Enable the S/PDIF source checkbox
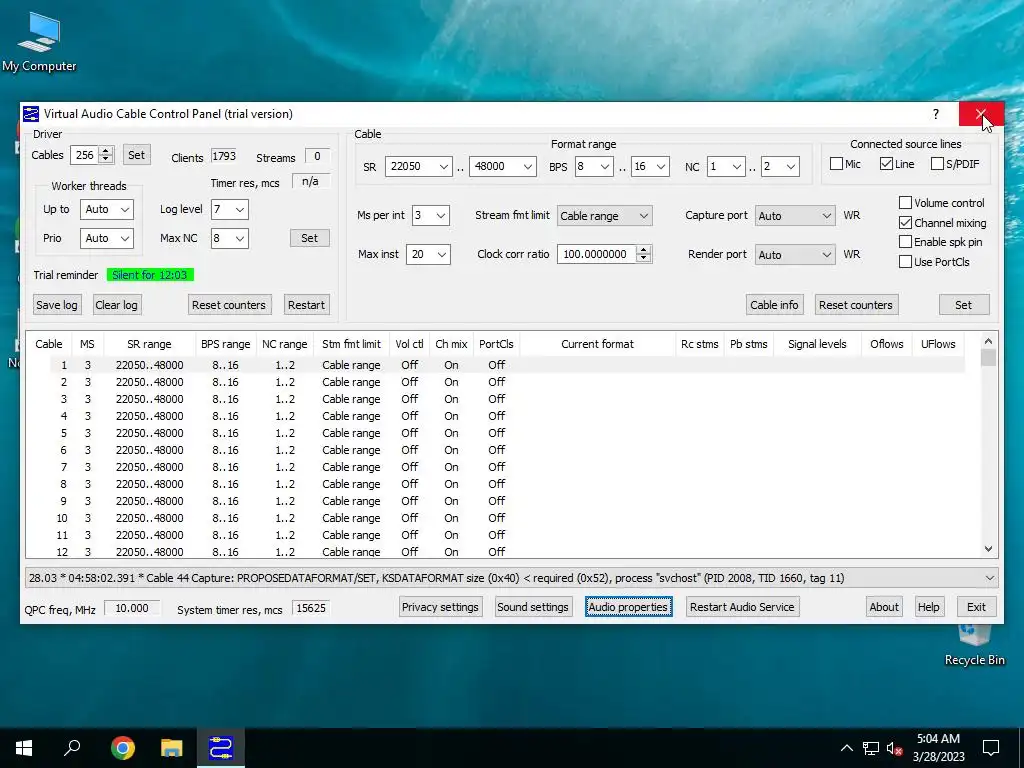The width and height of the screenshot is (1024, 768). pos(937,164)
